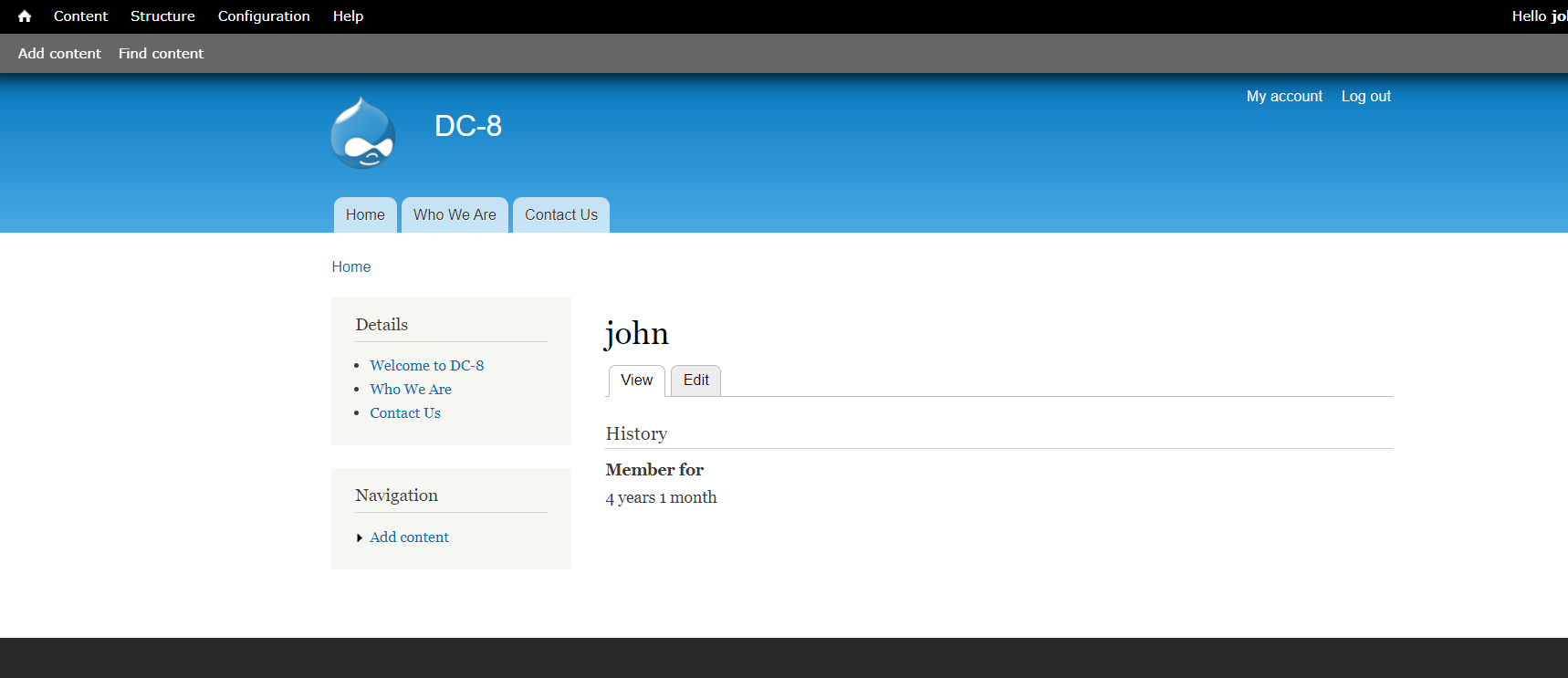Select the Contact Us main menu tab
The image size is (1568, 678).
click(x=561, y=215)
